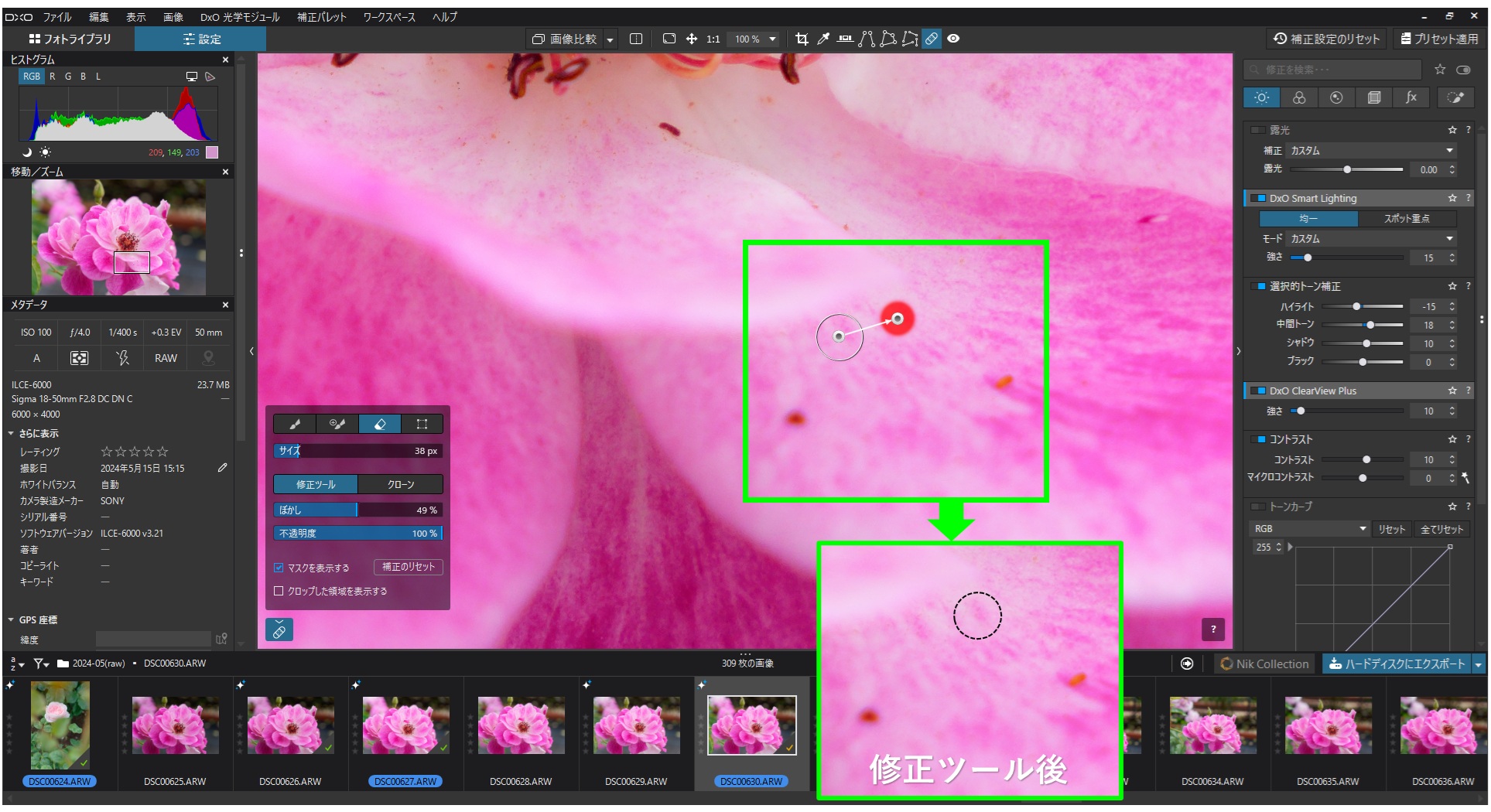Viewport: 1491px width, 812px height.
Task: Show highlight clipping sun icon
Action: (46, 152)
